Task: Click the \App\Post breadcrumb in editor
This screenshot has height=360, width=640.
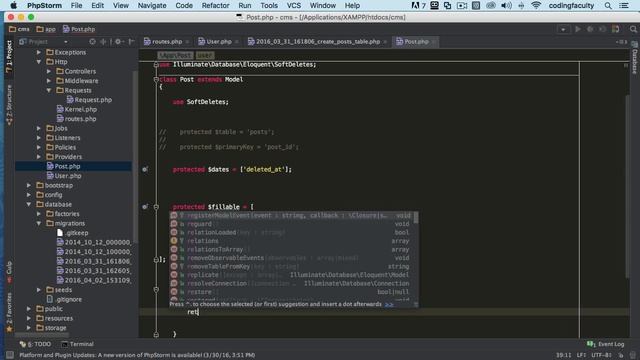Action: coord(175,55)
